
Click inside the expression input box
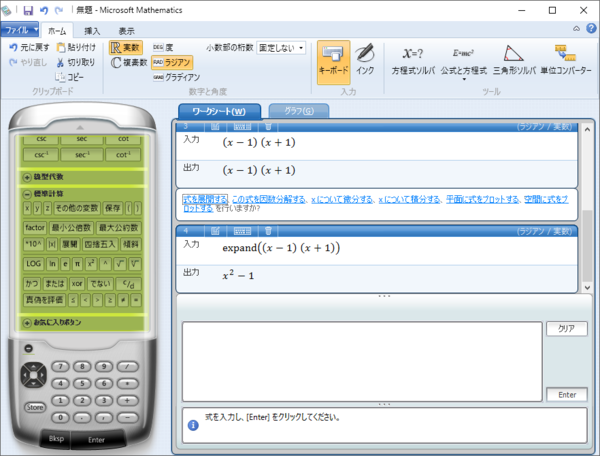[362, 362]
